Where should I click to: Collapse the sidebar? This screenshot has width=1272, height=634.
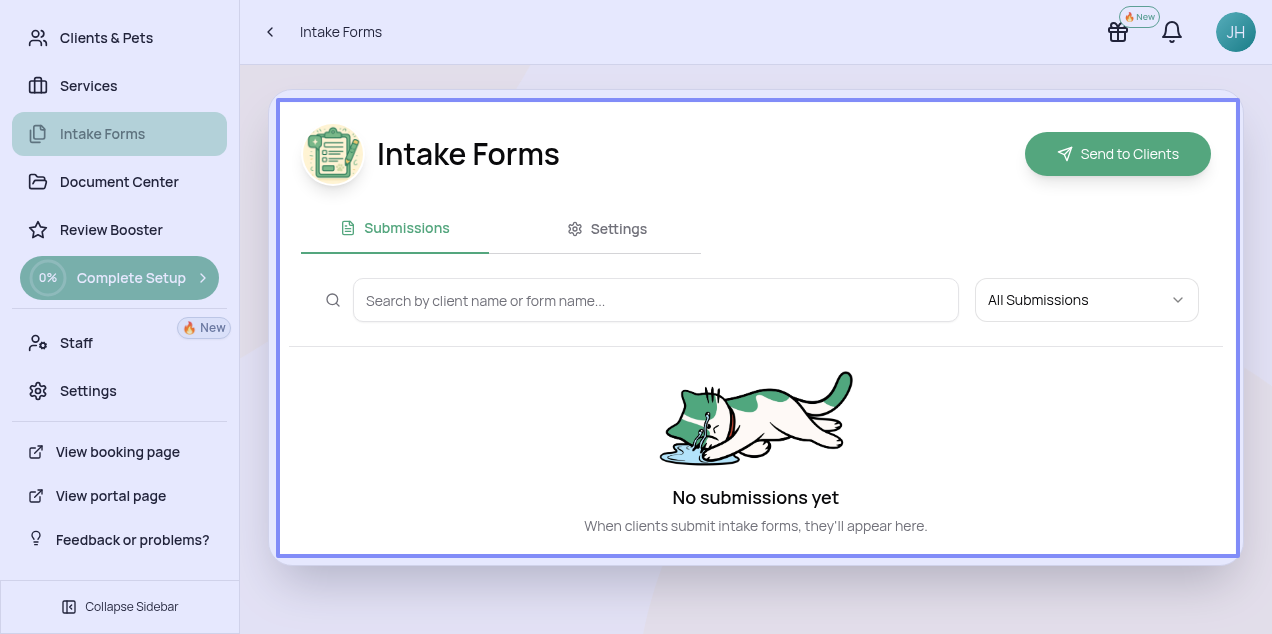(120, 607)
